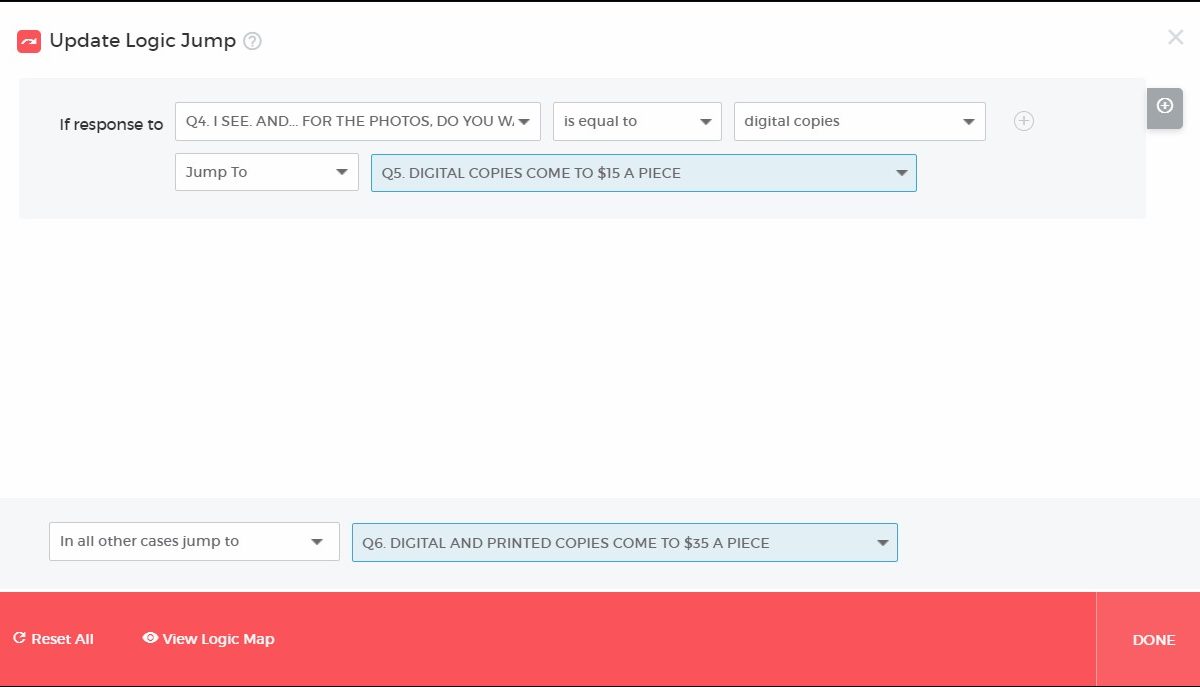Click the Reset All circular arrow icon

[x=19, y=638]
